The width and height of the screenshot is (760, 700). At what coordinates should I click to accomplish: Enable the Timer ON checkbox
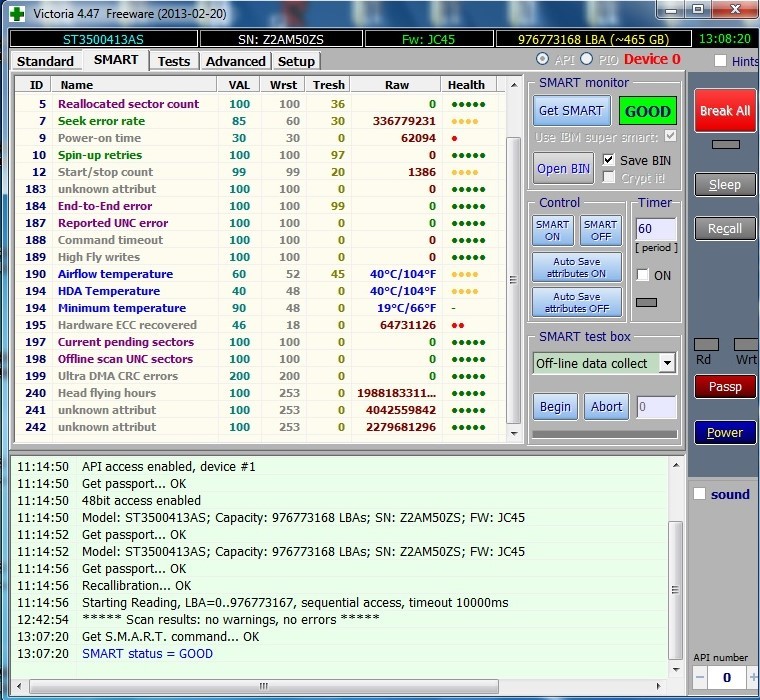pos(643,275)
